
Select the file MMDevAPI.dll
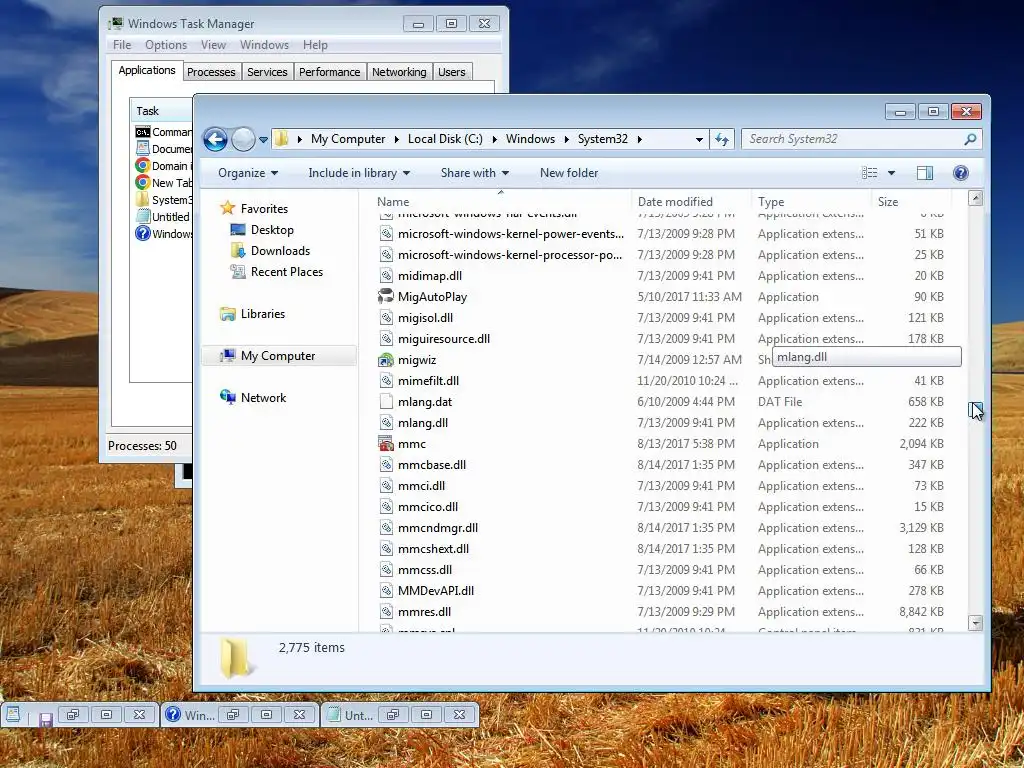pos(436,591)
